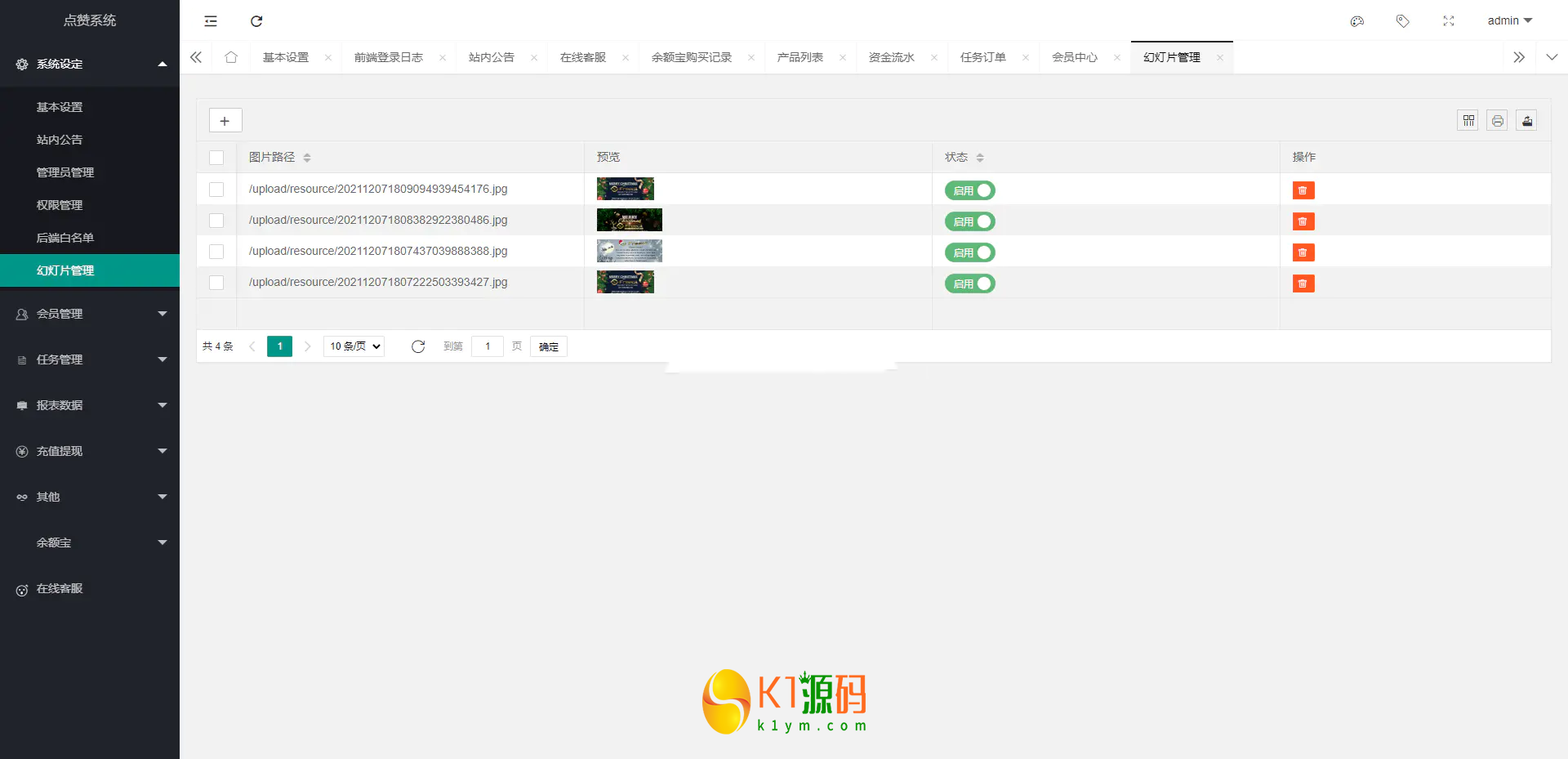Expand the 会员管理 sidebar group

tap(90, 314)
